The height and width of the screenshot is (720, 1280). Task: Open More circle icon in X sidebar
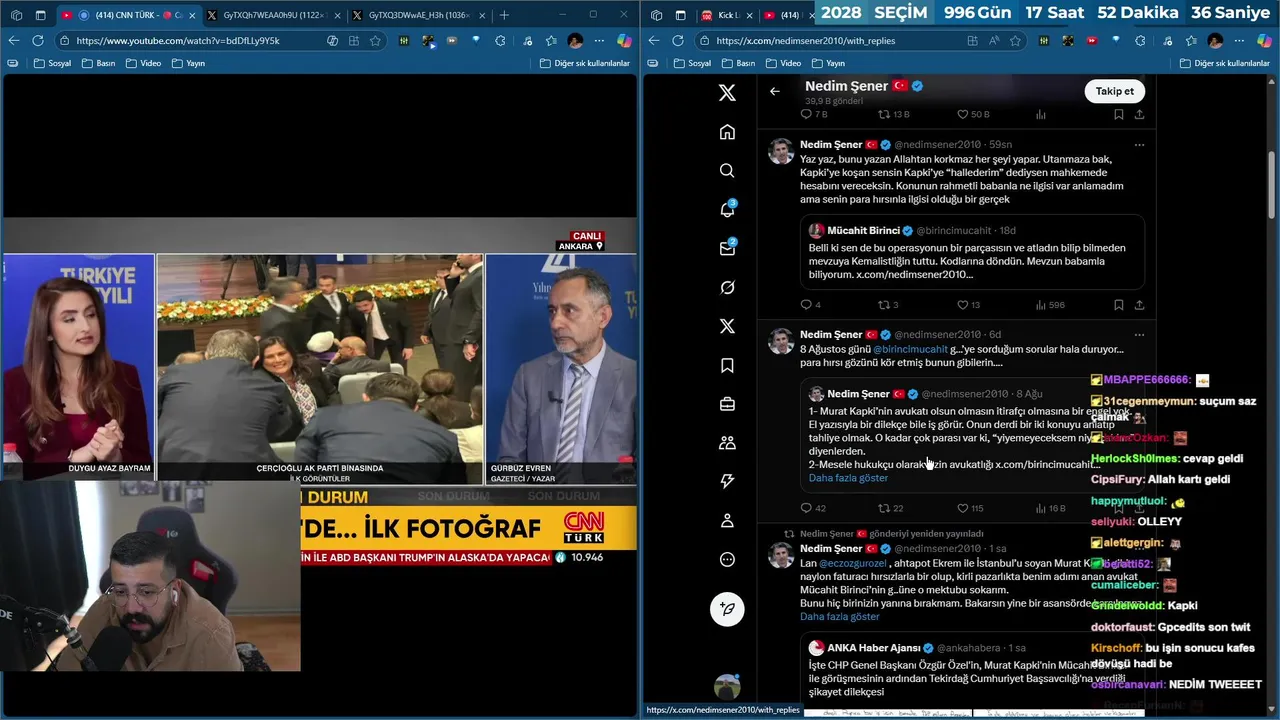tap(727, 560)
